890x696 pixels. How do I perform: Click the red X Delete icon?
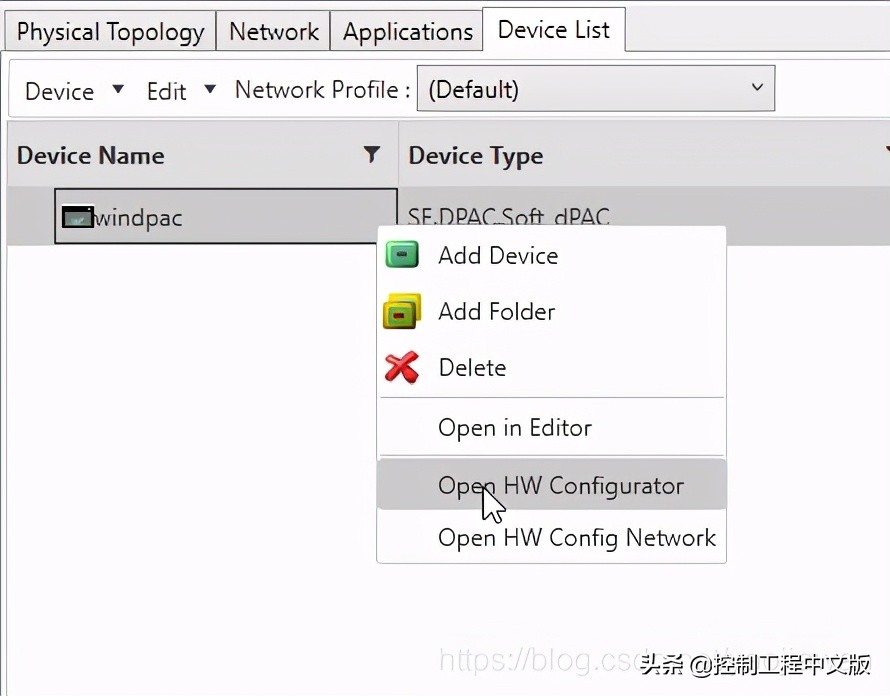(x=402, y=368)
